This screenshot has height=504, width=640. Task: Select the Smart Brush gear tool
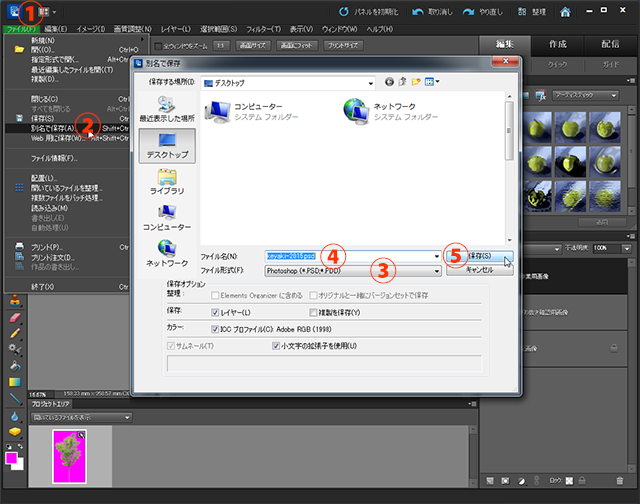(15, 349)
